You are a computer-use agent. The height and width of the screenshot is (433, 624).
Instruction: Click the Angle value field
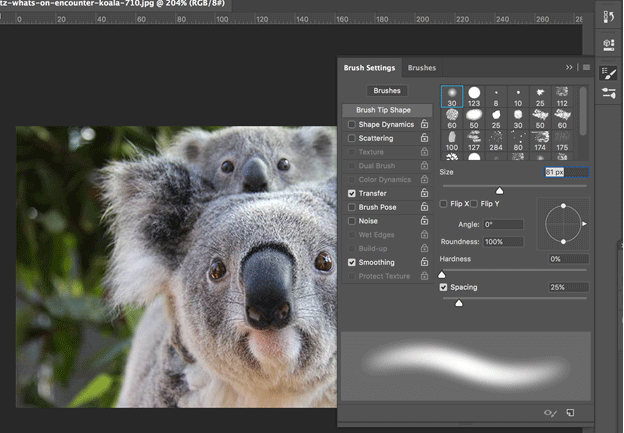point(503,224)
